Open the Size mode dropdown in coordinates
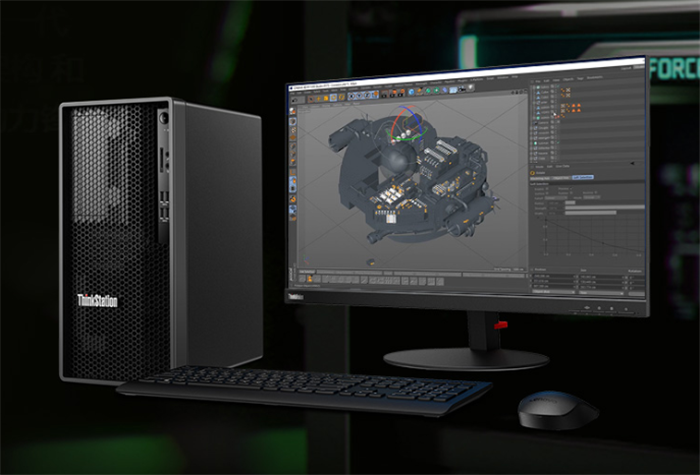Screen dimensions: 700x475 (x=585, y=291)
